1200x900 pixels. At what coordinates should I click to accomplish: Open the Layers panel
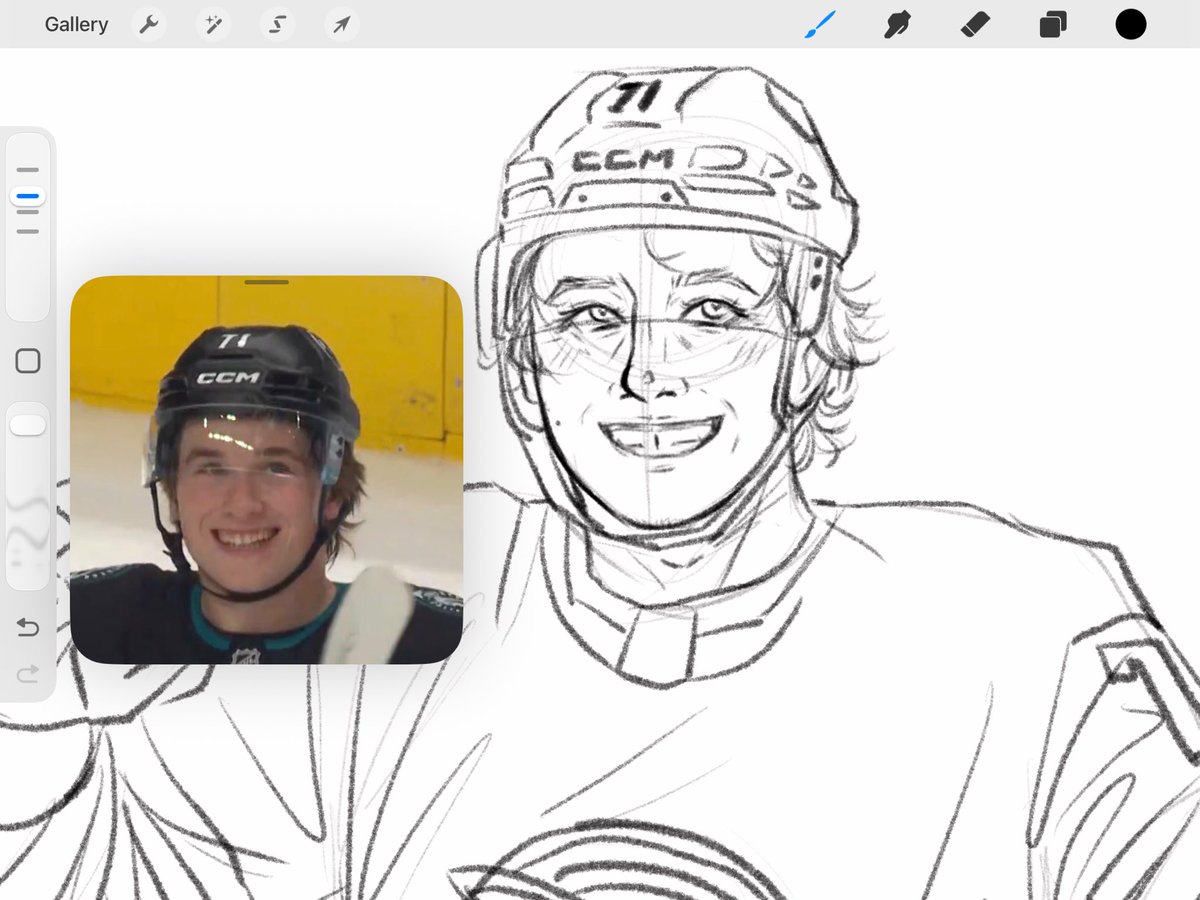coord(1053,24)
